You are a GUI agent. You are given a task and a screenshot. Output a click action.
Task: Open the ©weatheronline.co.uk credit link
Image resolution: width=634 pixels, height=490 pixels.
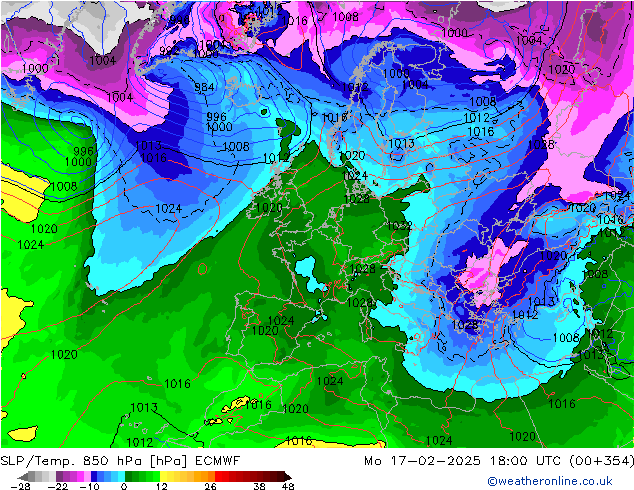[550, 481]
